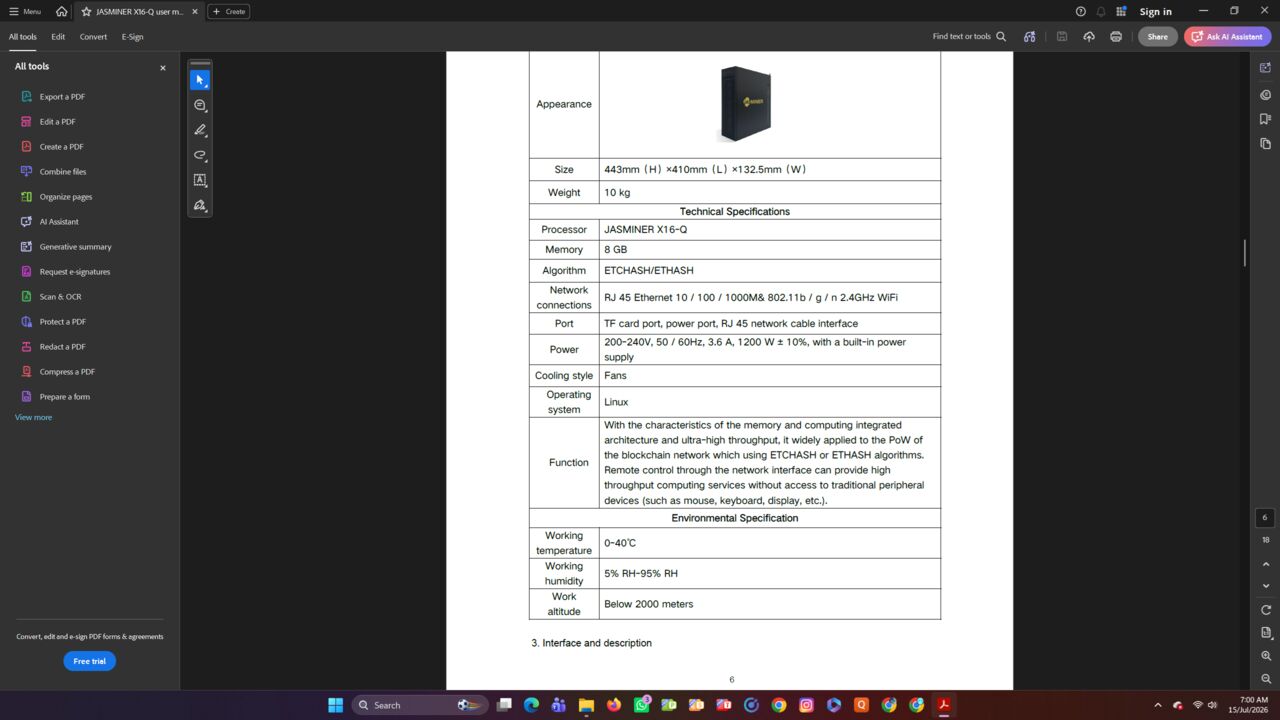Open the link-sharing icon beside search
The width and height of the screenshot is (1280, 720).
1029,37
